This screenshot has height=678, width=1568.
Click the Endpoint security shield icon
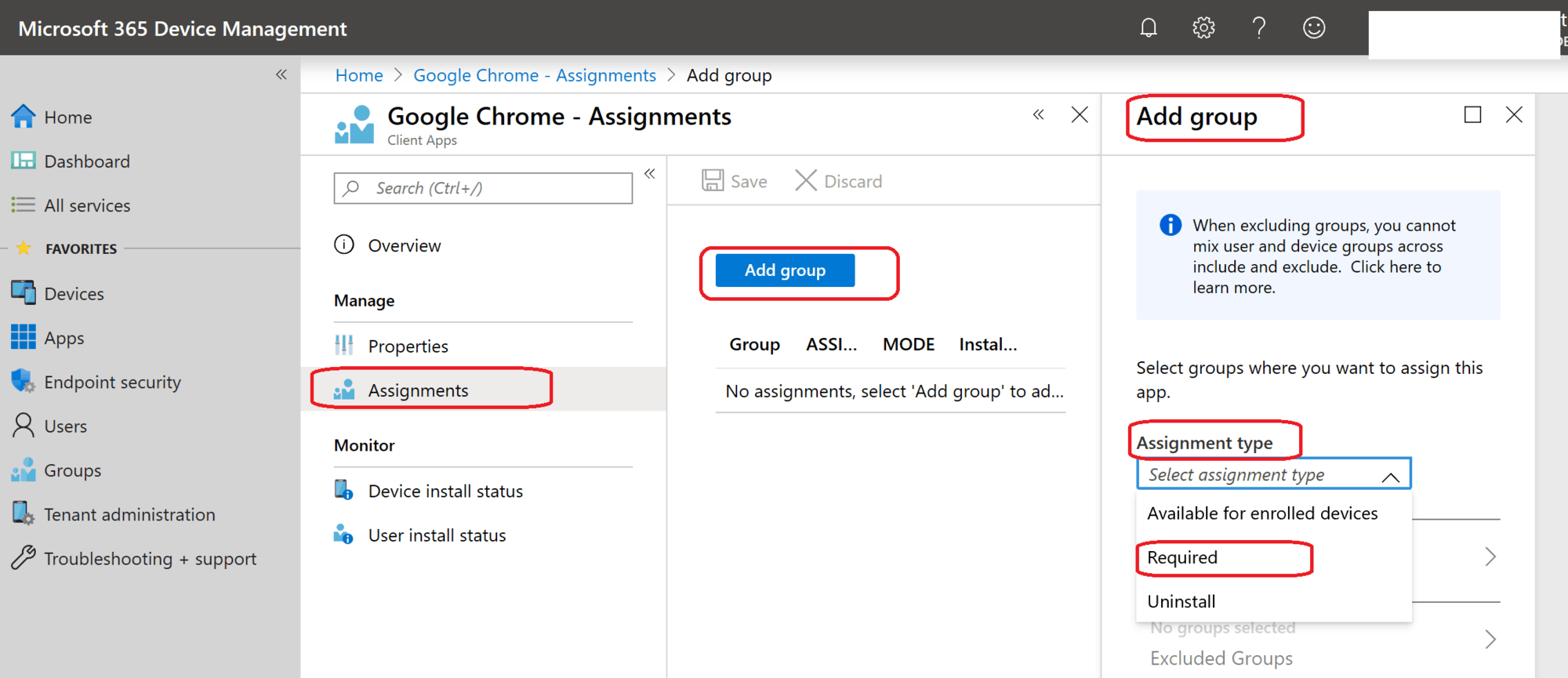pos(23,382)
